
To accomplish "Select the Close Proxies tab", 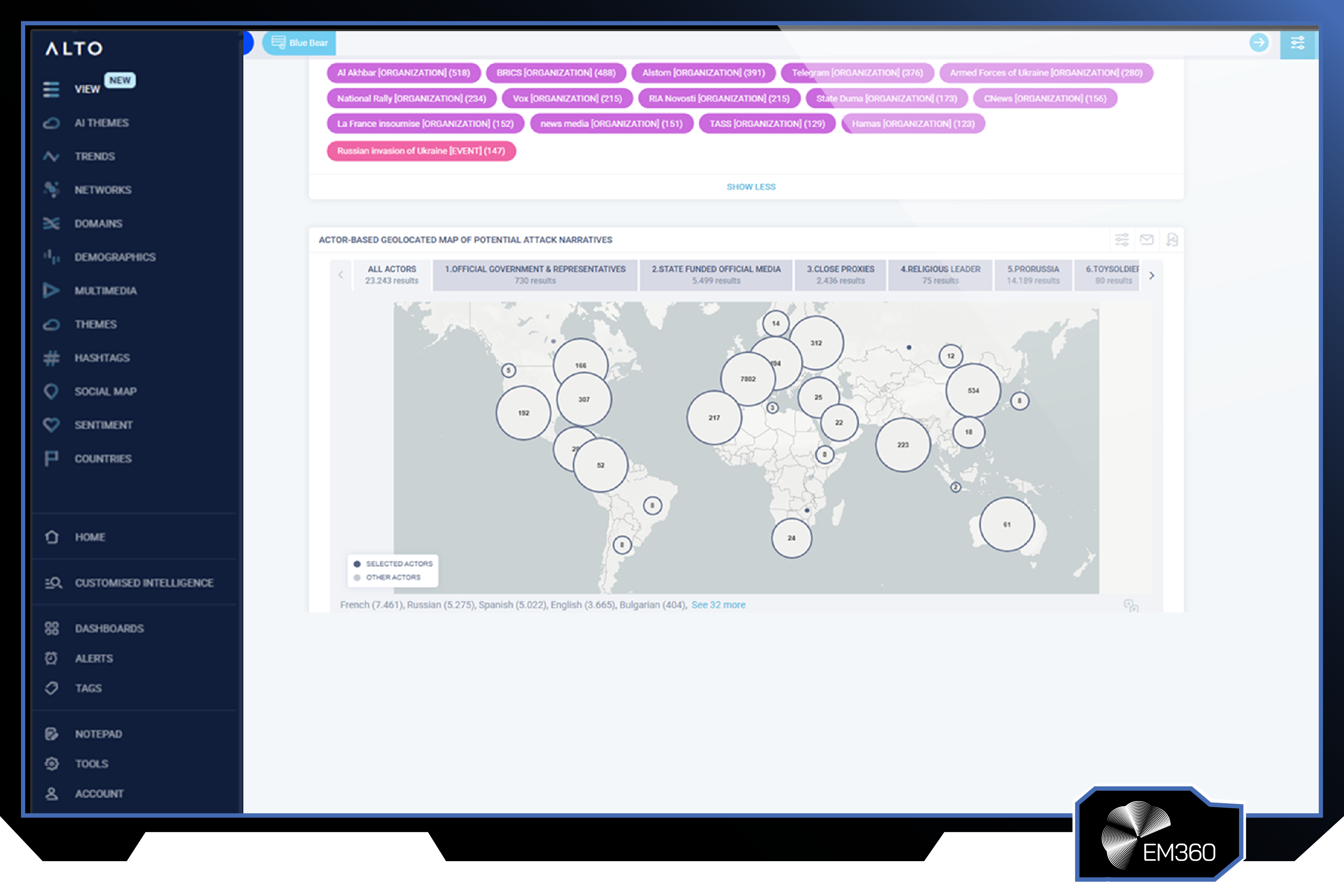I will tap(840, 275).
